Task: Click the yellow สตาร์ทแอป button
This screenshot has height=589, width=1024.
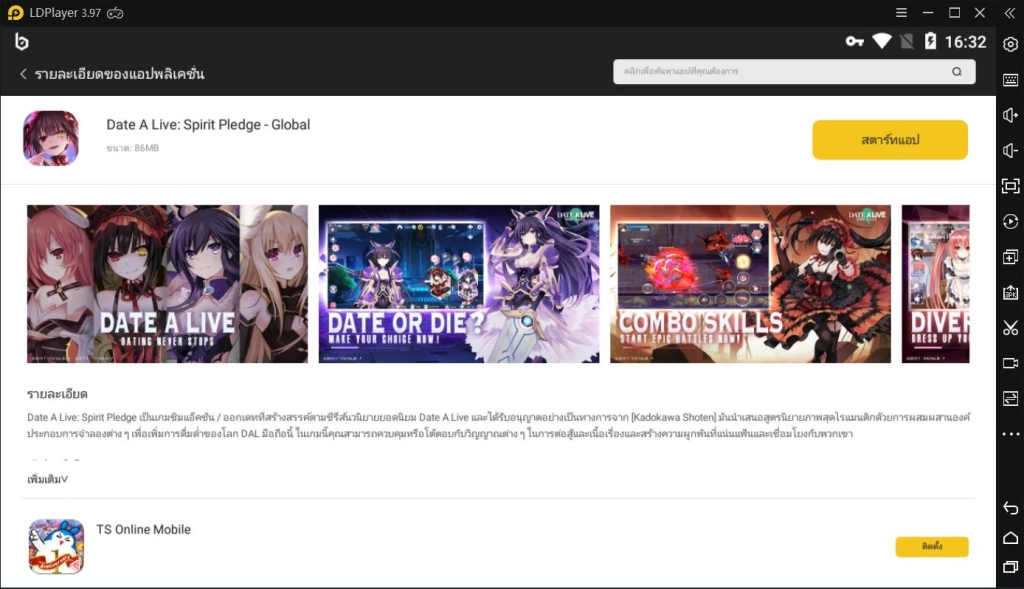Action: click(x=889, y=140)
